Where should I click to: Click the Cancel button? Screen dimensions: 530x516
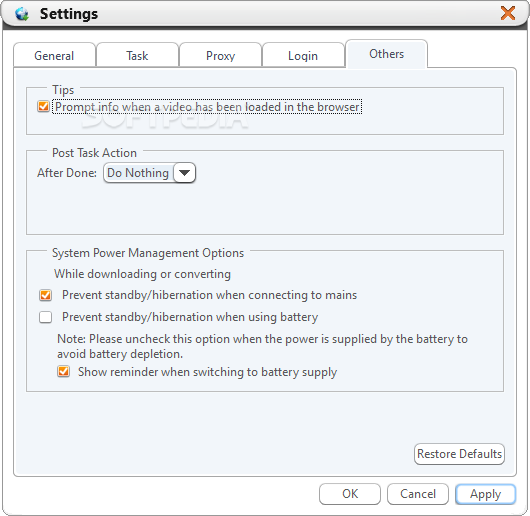[418, 494]
